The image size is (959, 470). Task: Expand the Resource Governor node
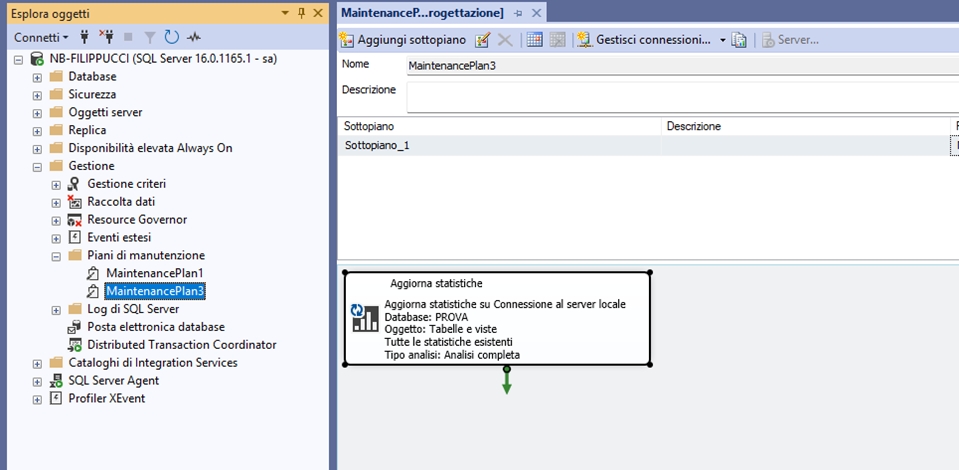[x=56, y=220]
